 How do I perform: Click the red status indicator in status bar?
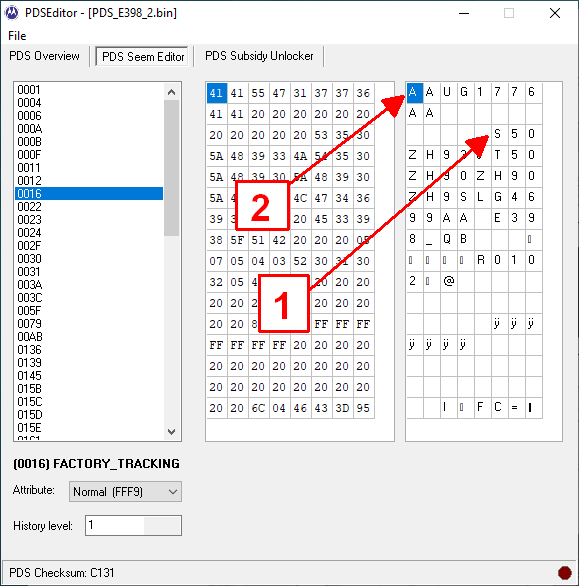click(x=564, y=573)
